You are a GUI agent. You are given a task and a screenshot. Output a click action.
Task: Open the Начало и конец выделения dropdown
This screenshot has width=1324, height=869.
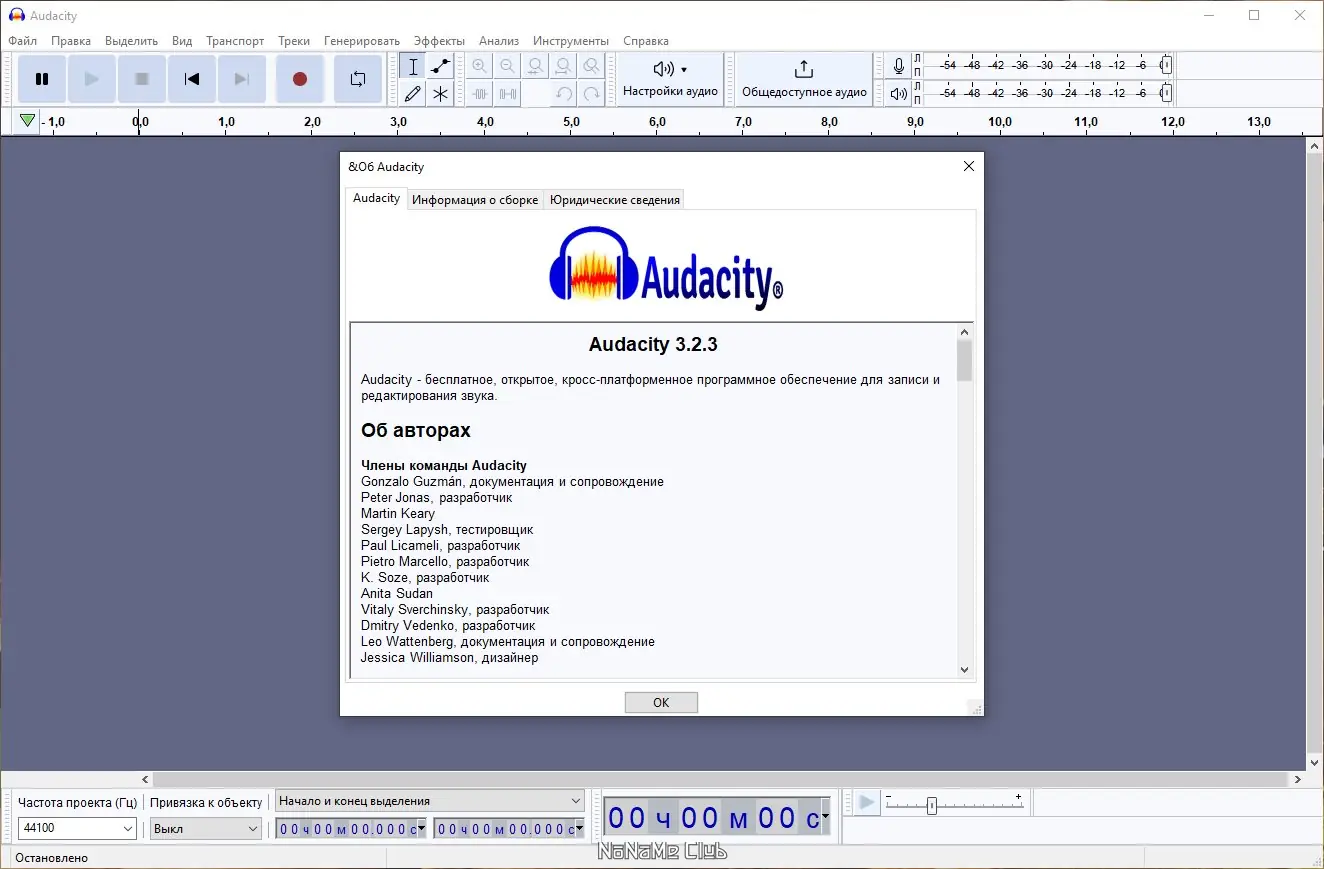[430, 801]
